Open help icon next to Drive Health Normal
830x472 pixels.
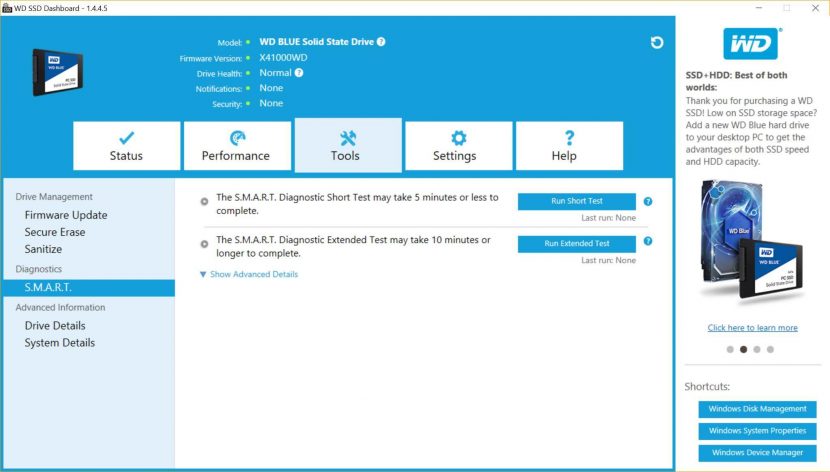[299, 73]
